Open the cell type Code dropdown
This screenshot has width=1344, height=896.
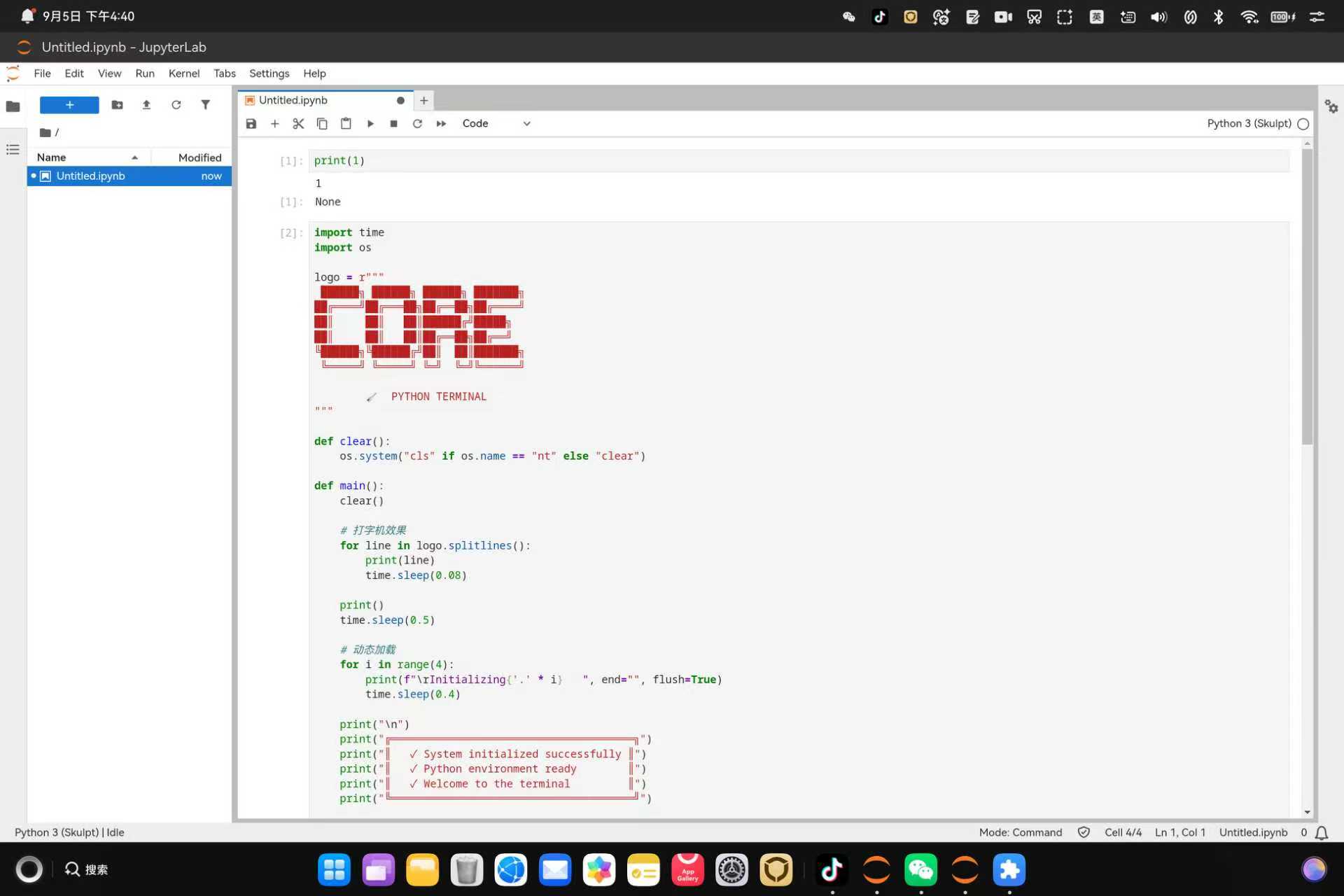496,124
